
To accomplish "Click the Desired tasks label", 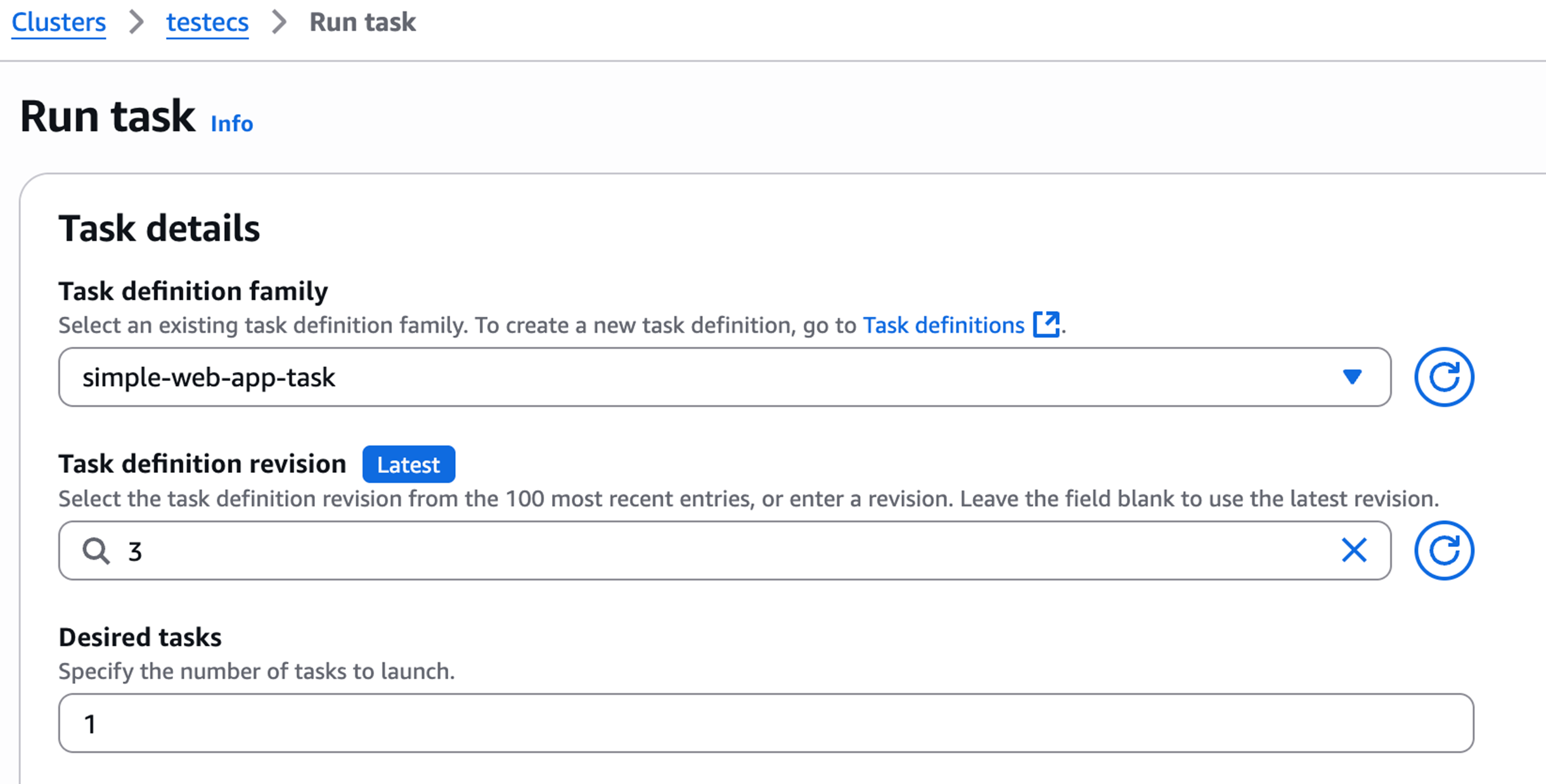I will [140, 637].
